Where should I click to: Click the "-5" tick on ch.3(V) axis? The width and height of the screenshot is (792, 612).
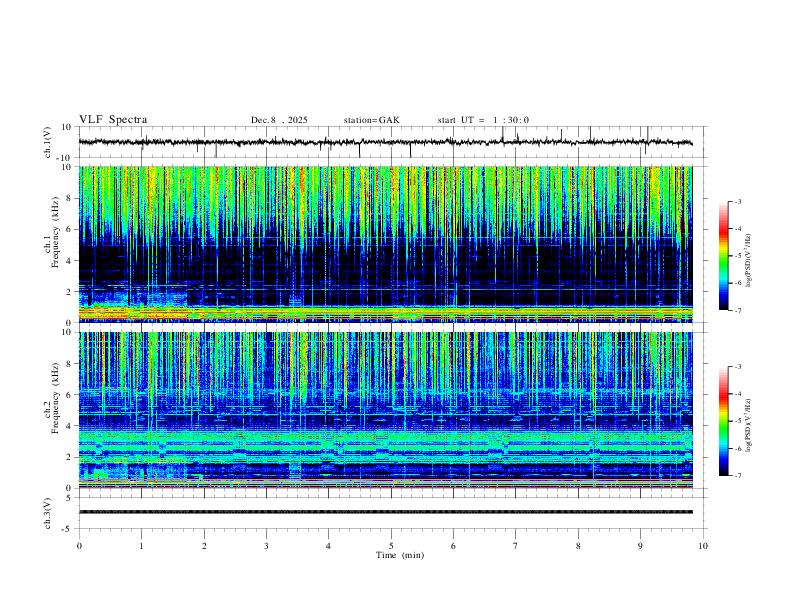[x=67, y=529]
